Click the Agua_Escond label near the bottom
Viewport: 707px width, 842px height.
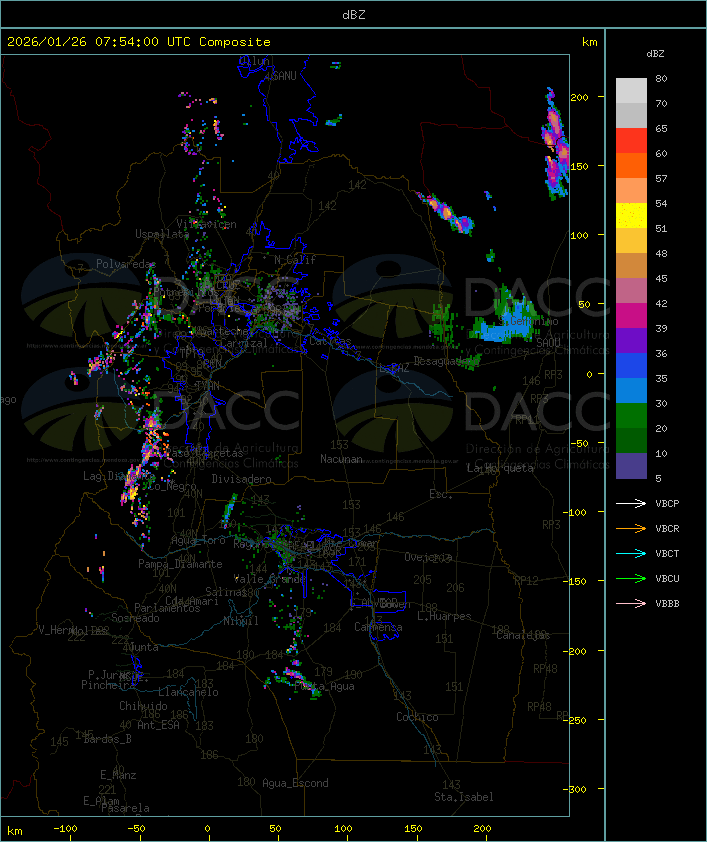coord(295,783)
